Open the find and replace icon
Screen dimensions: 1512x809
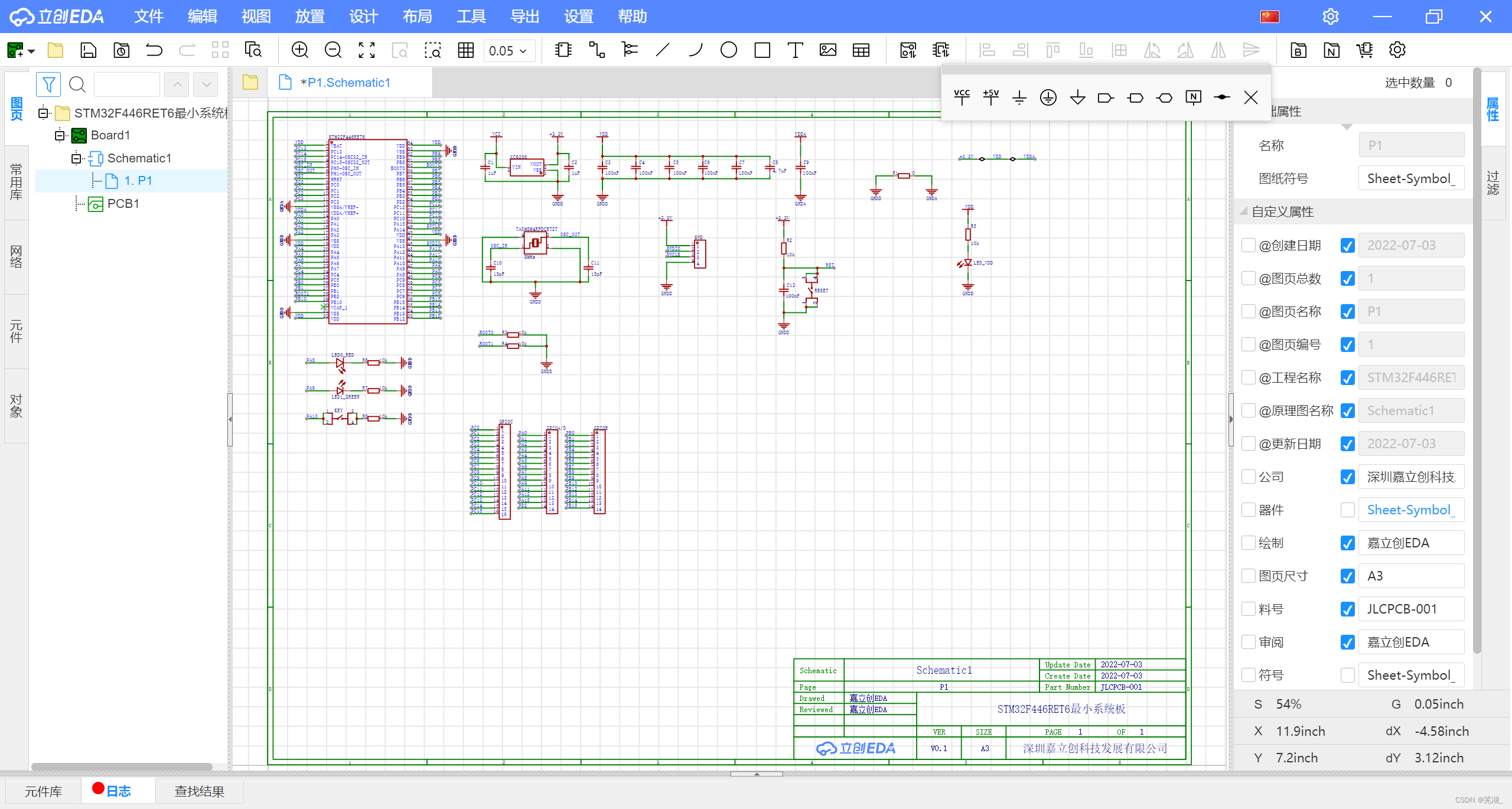tap(253, 50)
